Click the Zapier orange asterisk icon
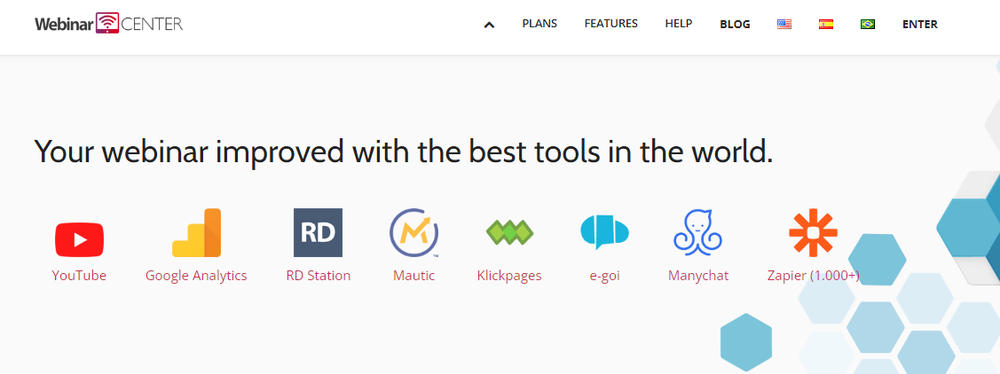Screen dimensions: 1000x374 tap(813, 232)
